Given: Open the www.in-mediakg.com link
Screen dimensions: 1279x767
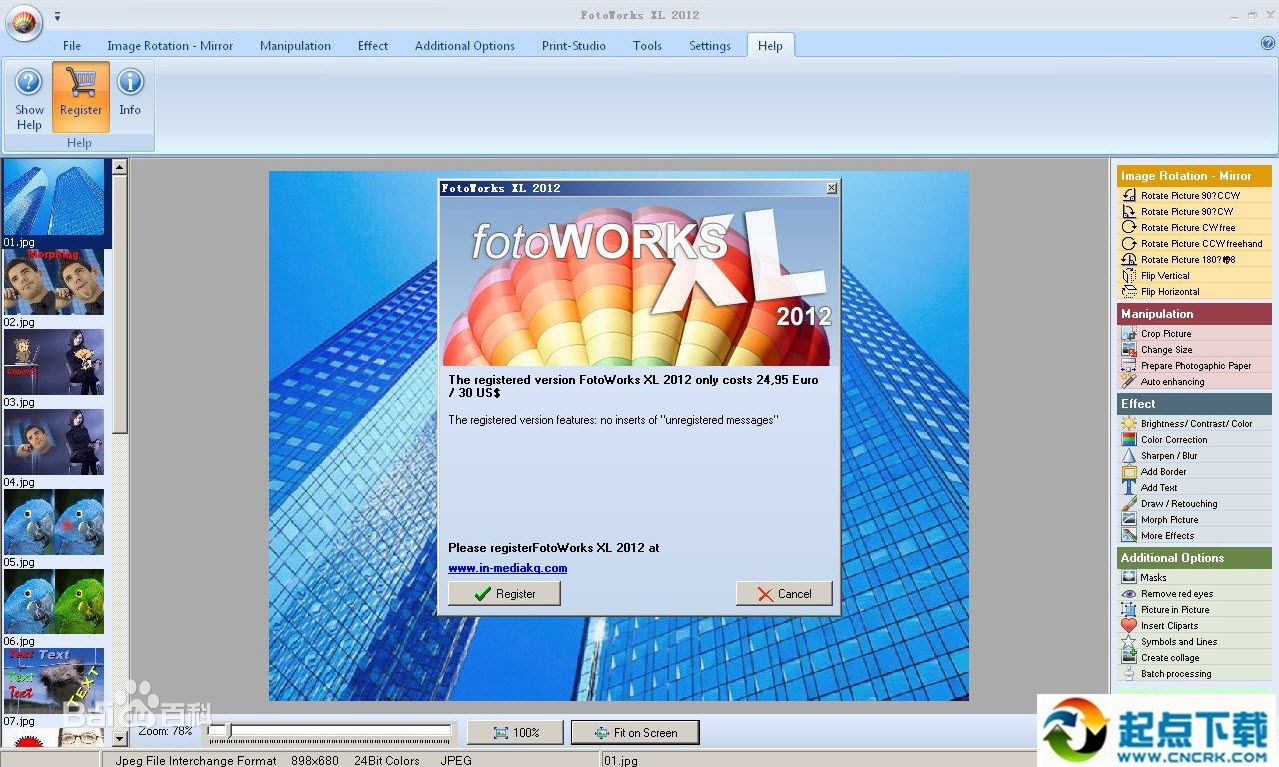Looking at the screenshot, I should (507, 568).
